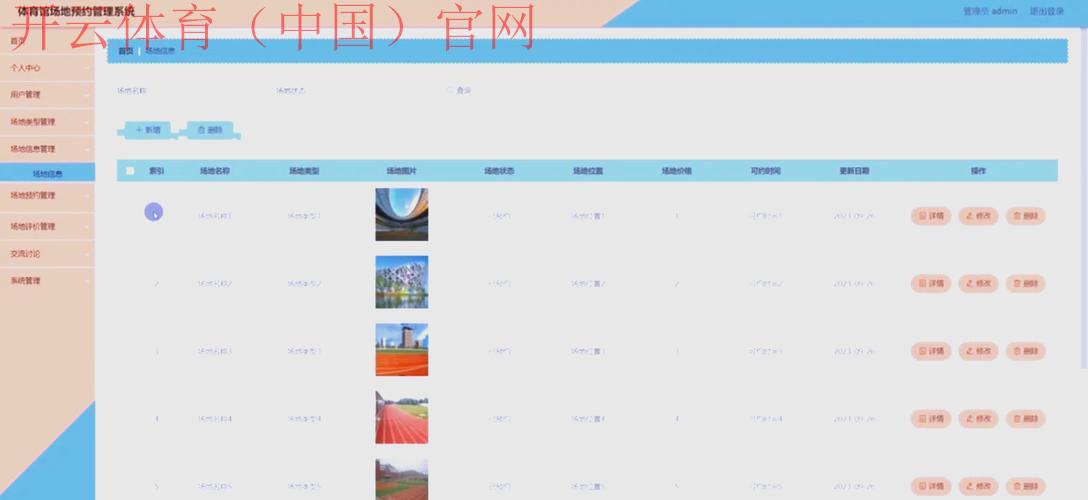Screen dimensions: 1088x500
Task: Click 删除 for row 场地名称5
Action: point(1026,486)
